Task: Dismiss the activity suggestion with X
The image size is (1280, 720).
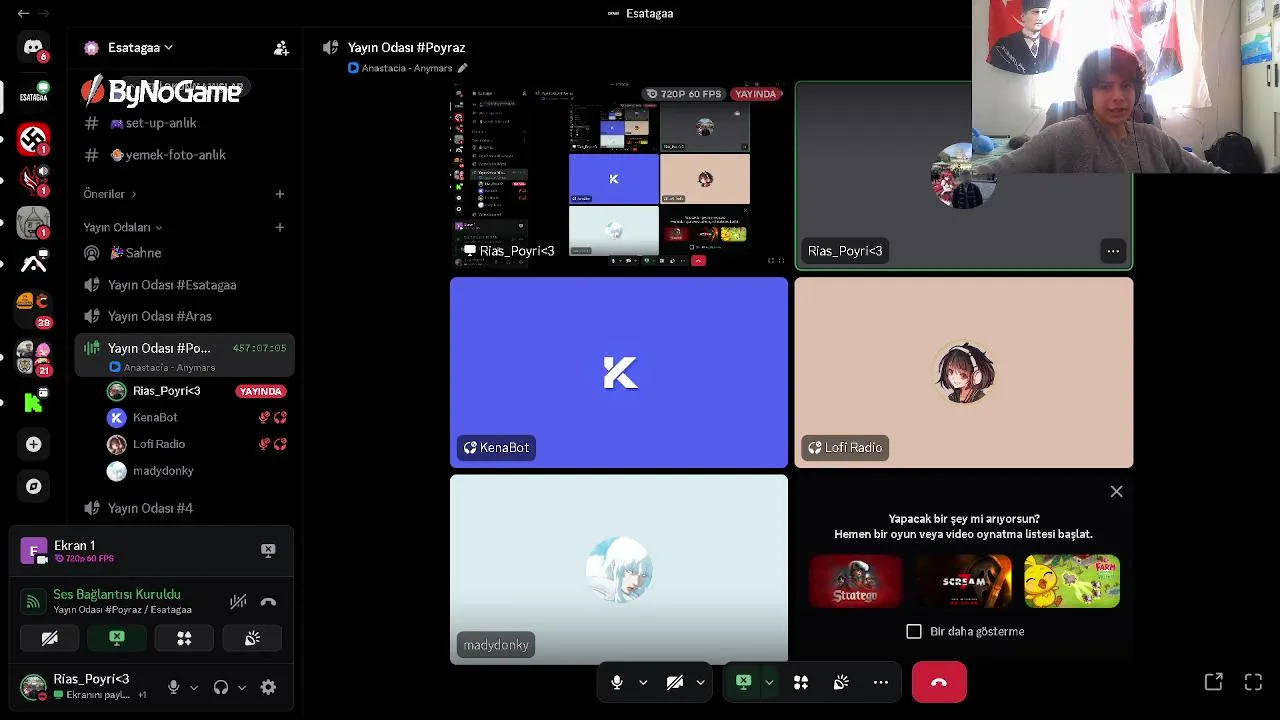Action: click(x=1116, y=491)
